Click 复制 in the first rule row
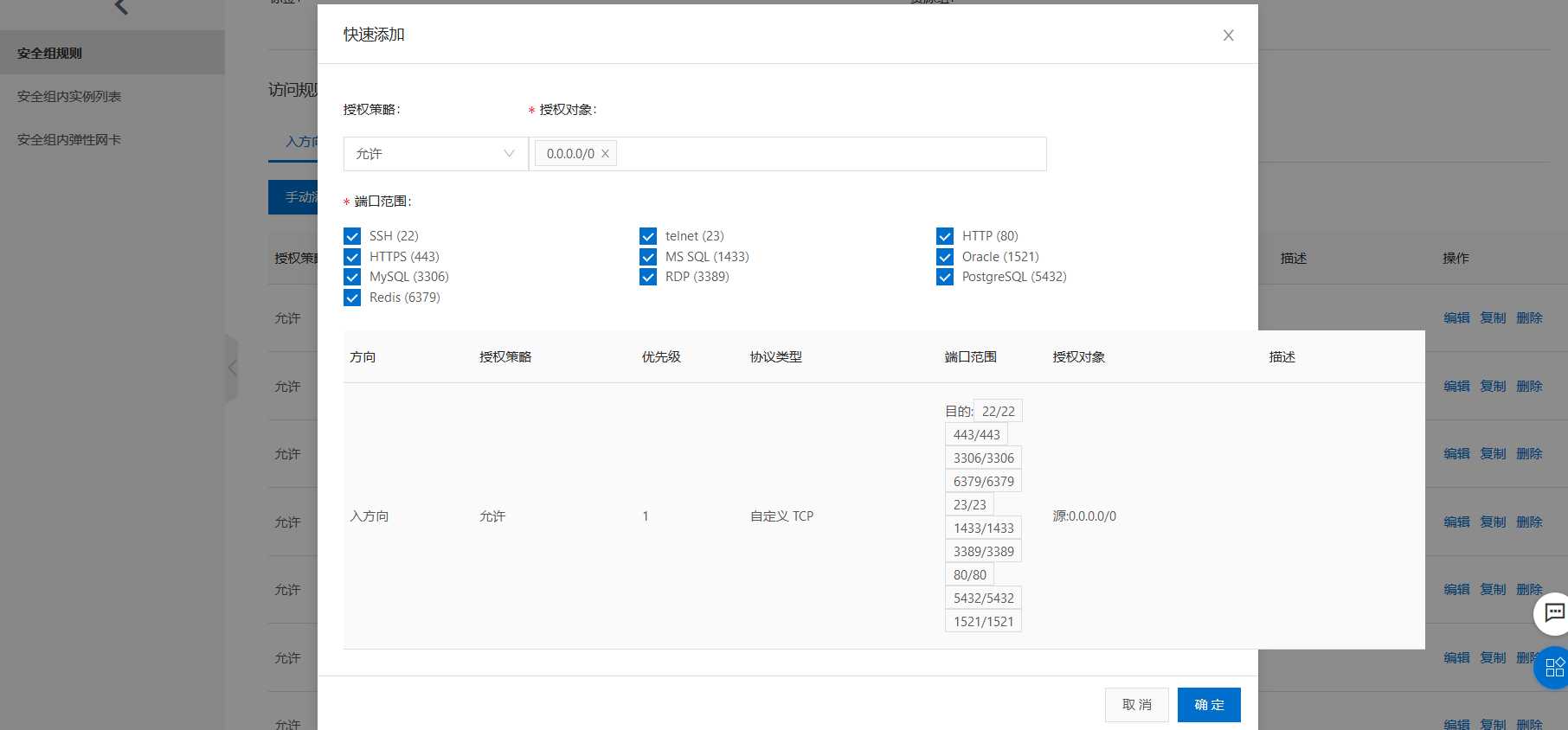Image resolution: width=1568 pixels, height=730 pixels. click(x=1493, y=318)
